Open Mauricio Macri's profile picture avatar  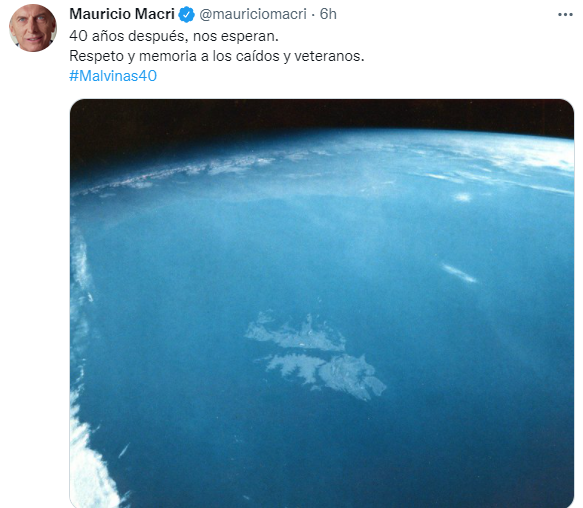[33, 28]
